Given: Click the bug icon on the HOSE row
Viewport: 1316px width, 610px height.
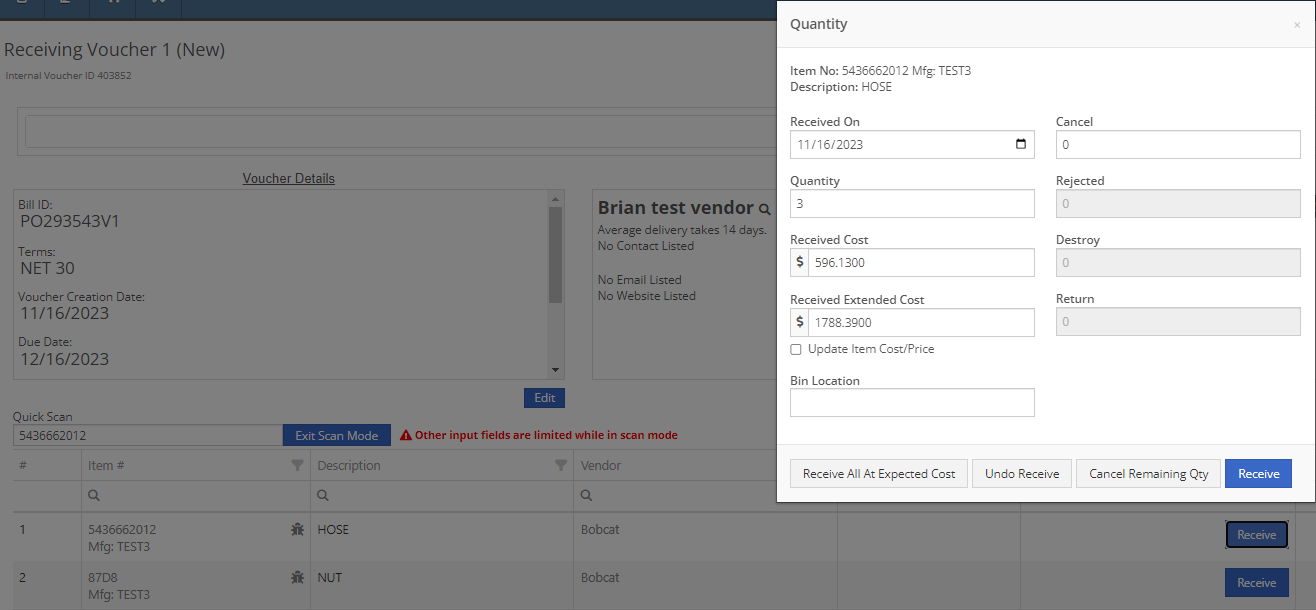Looking at the screenshot, I should pos(297,530).
